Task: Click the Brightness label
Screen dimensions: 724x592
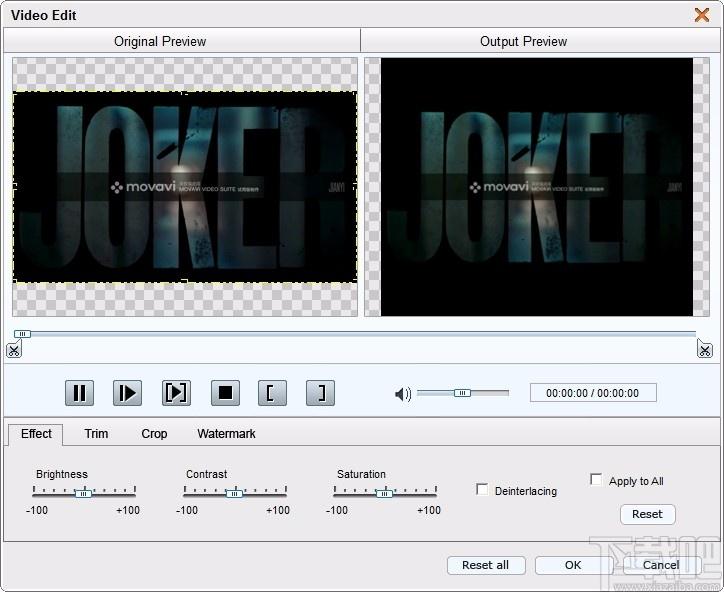Action: point(62,474)
